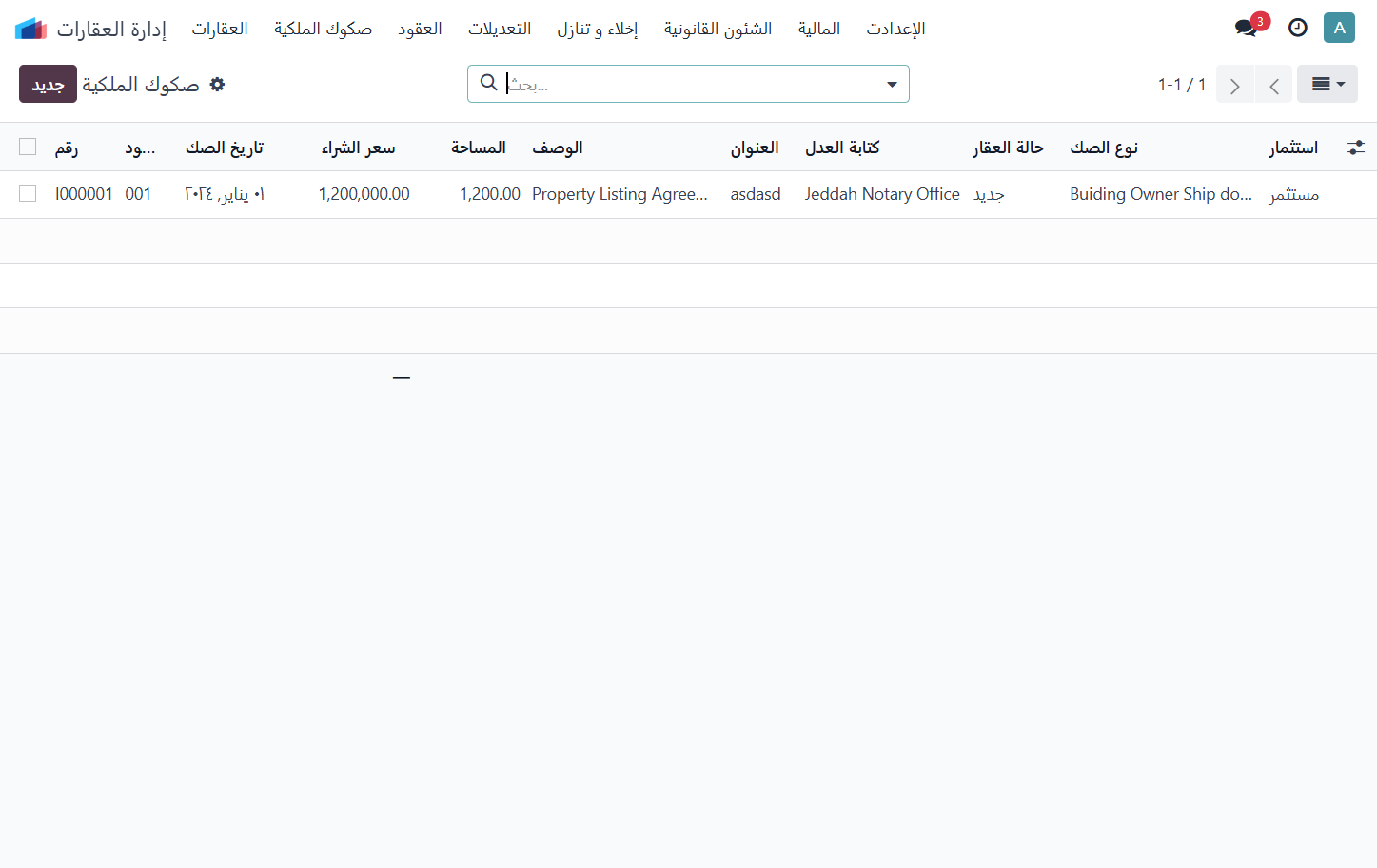Sort by the حالة العقار column header
The height and width of the screenshot is (868, 1377).
pos(1008,148)
